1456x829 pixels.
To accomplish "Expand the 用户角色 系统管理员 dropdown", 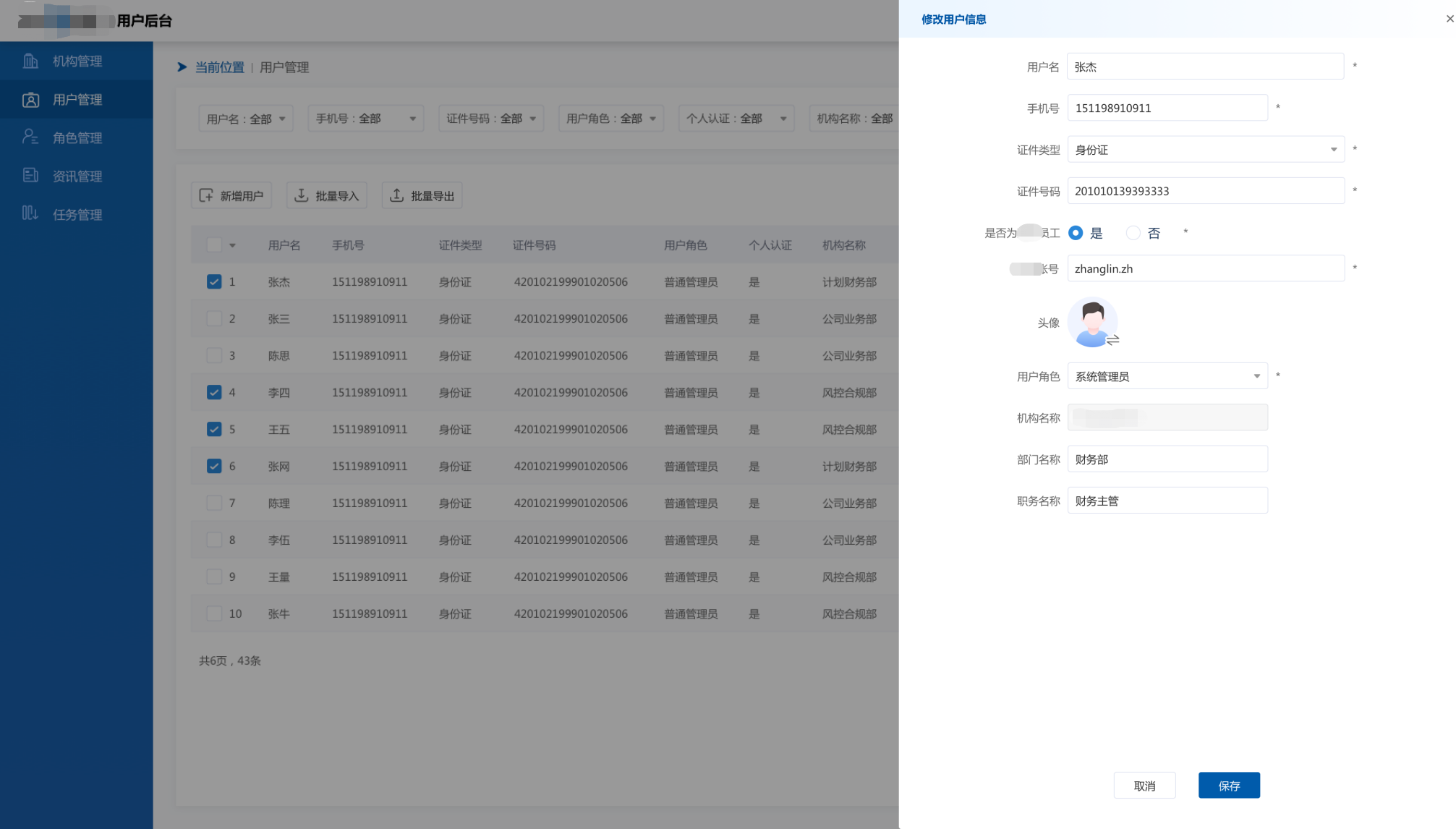I will pyautogui.click(x=1167, y=376).
